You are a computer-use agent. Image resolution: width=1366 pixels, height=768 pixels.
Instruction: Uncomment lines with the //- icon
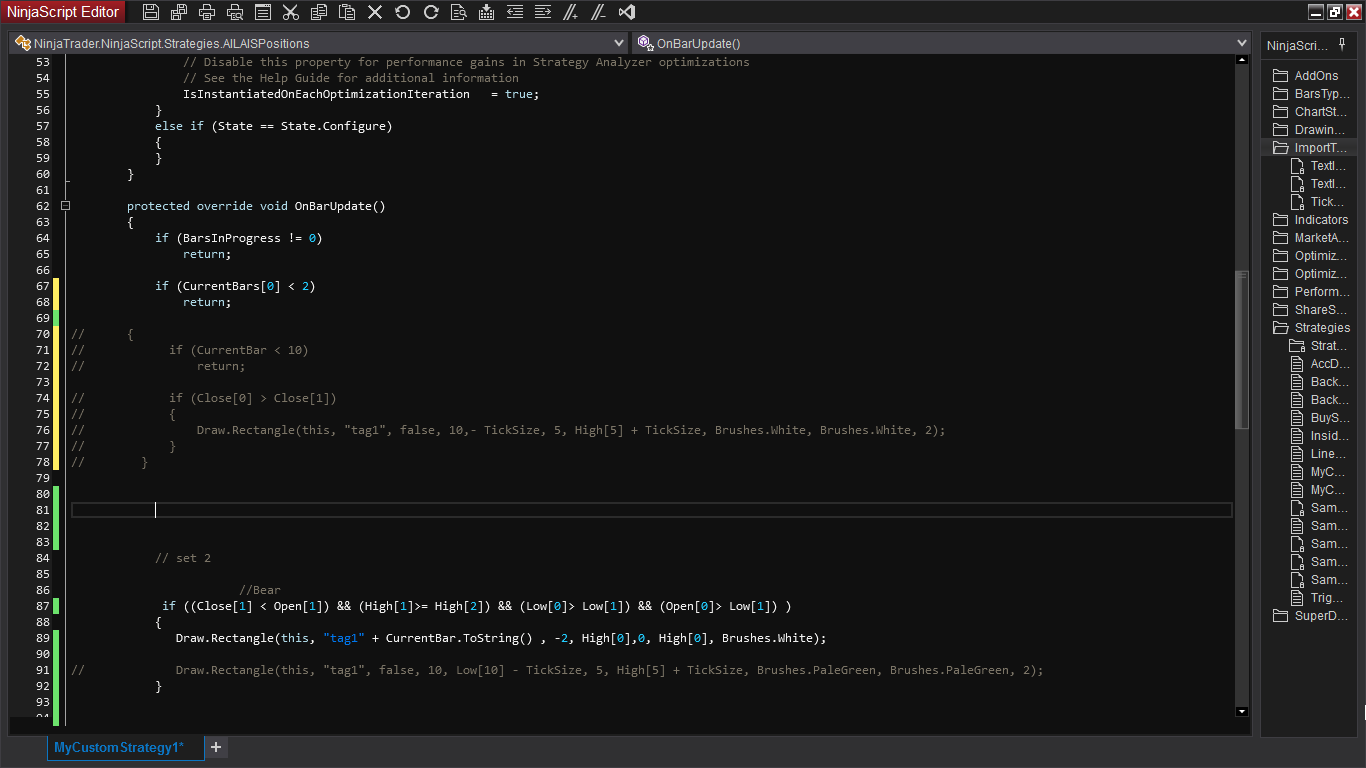coord(599,12)
